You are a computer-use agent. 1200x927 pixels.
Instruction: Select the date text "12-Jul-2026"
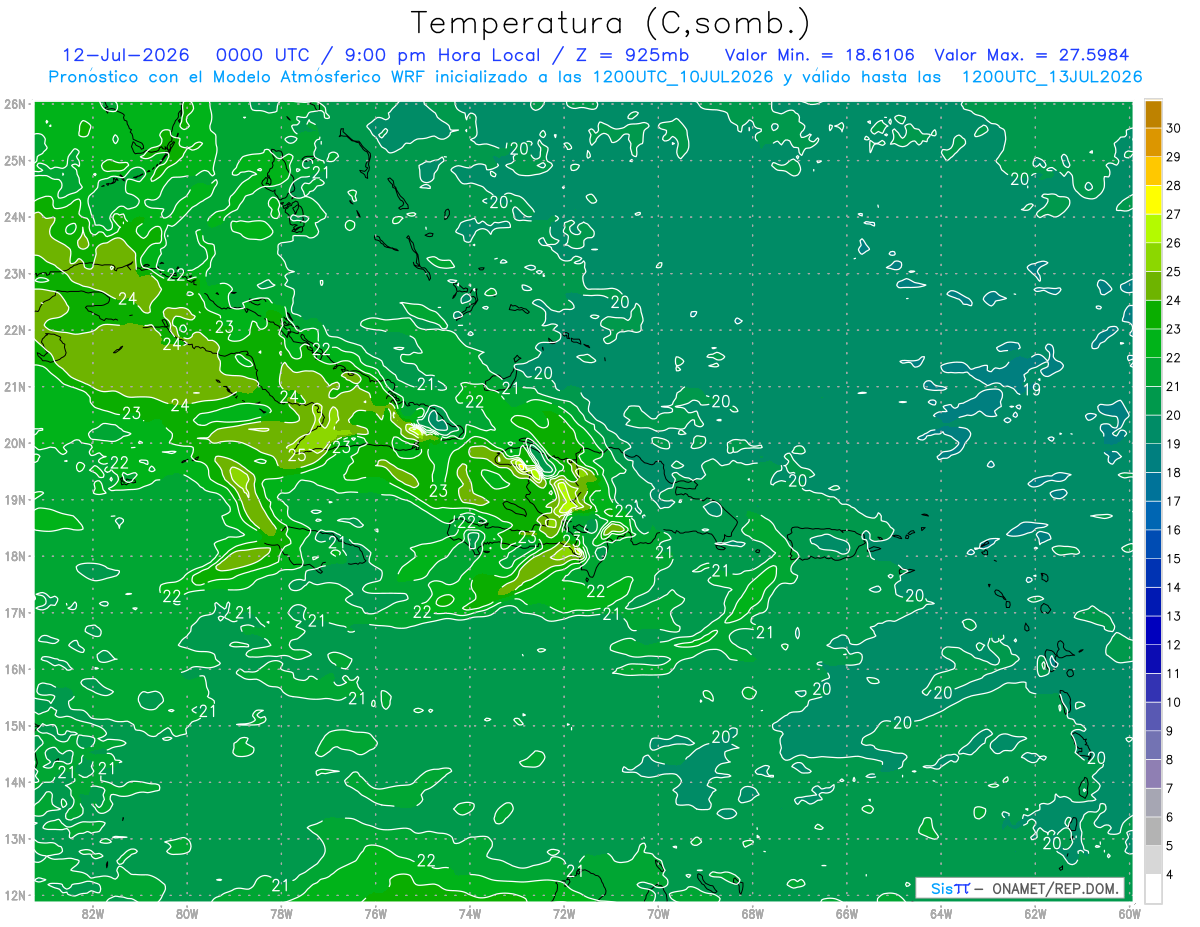128,55
